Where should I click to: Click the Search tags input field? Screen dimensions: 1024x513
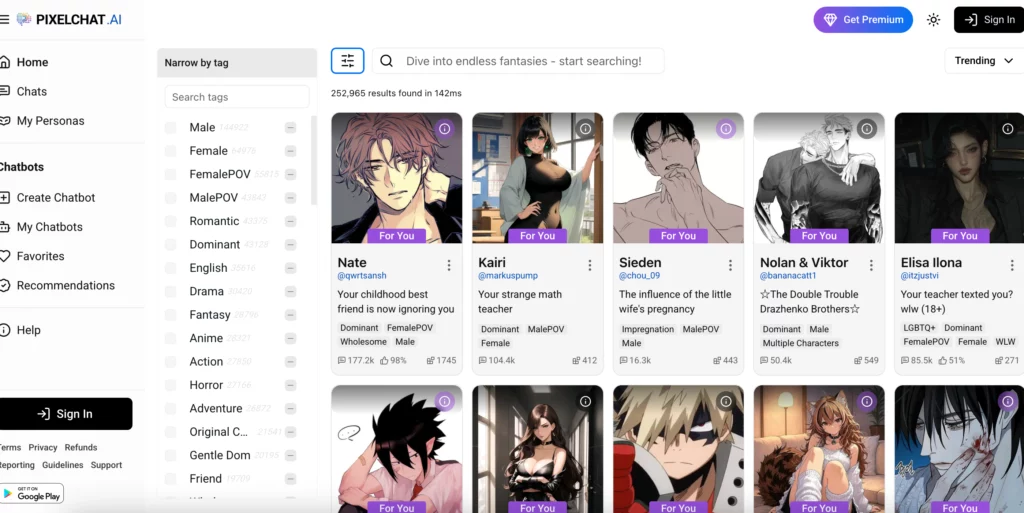coord(237,97)
